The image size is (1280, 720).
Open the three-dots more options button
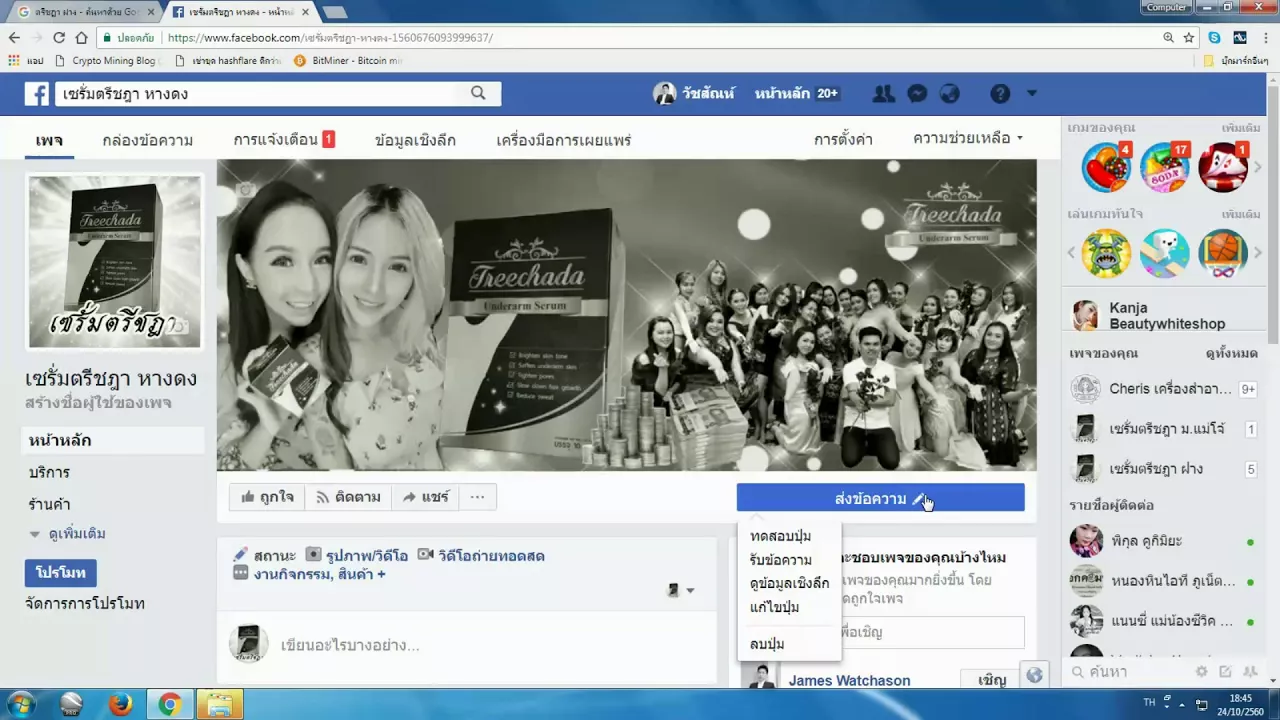[x=478, y=497]
